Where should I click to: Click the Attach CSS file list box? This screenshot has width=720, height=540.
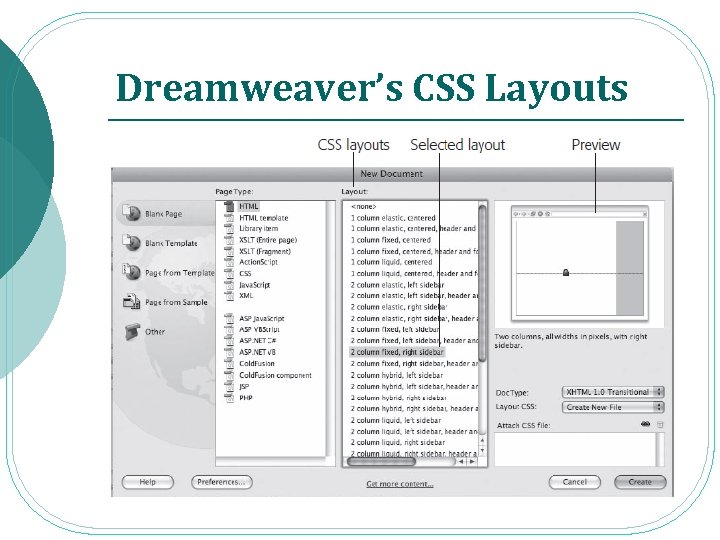click(579, 449)
